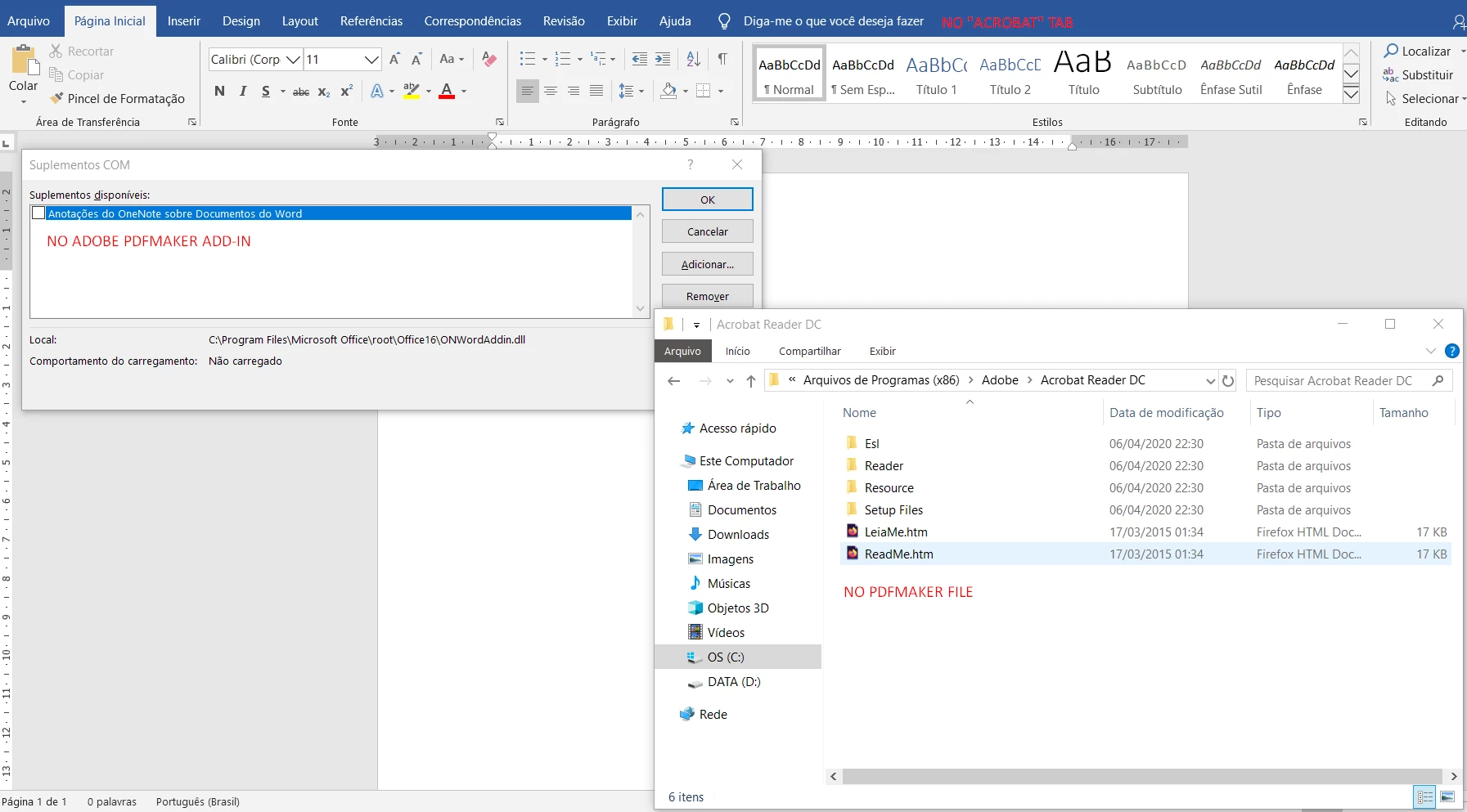
Task: Toggle strikethrough (abc) formatting
Action: [x=301, y=92]
